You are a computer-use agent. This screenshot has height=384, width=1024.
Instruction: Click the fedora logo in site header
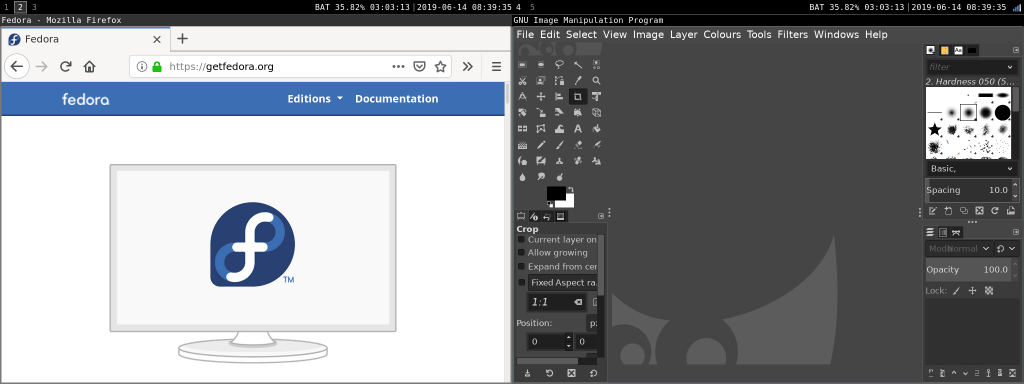click(86, 99)
